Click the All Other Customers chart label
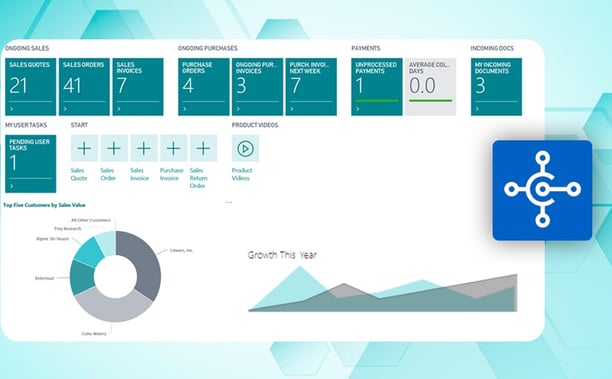The image size is (612, 379). [91, 220]
